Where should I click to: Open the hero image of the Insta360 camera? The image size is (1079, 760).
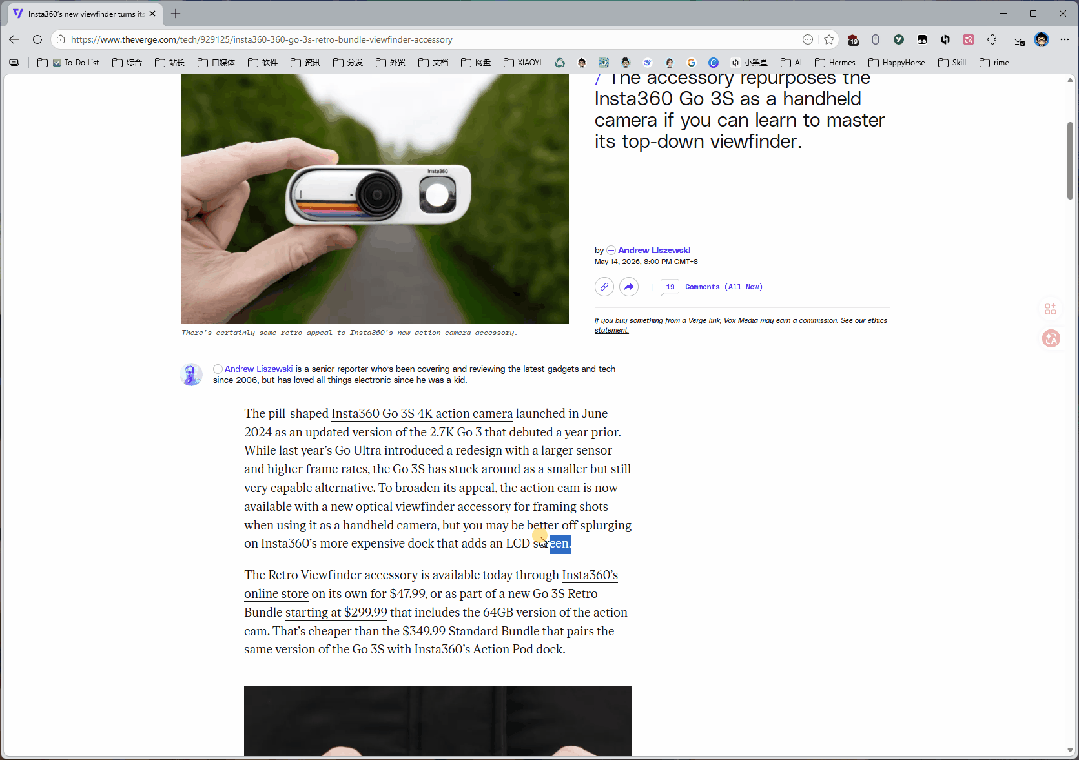pos(375,199)
